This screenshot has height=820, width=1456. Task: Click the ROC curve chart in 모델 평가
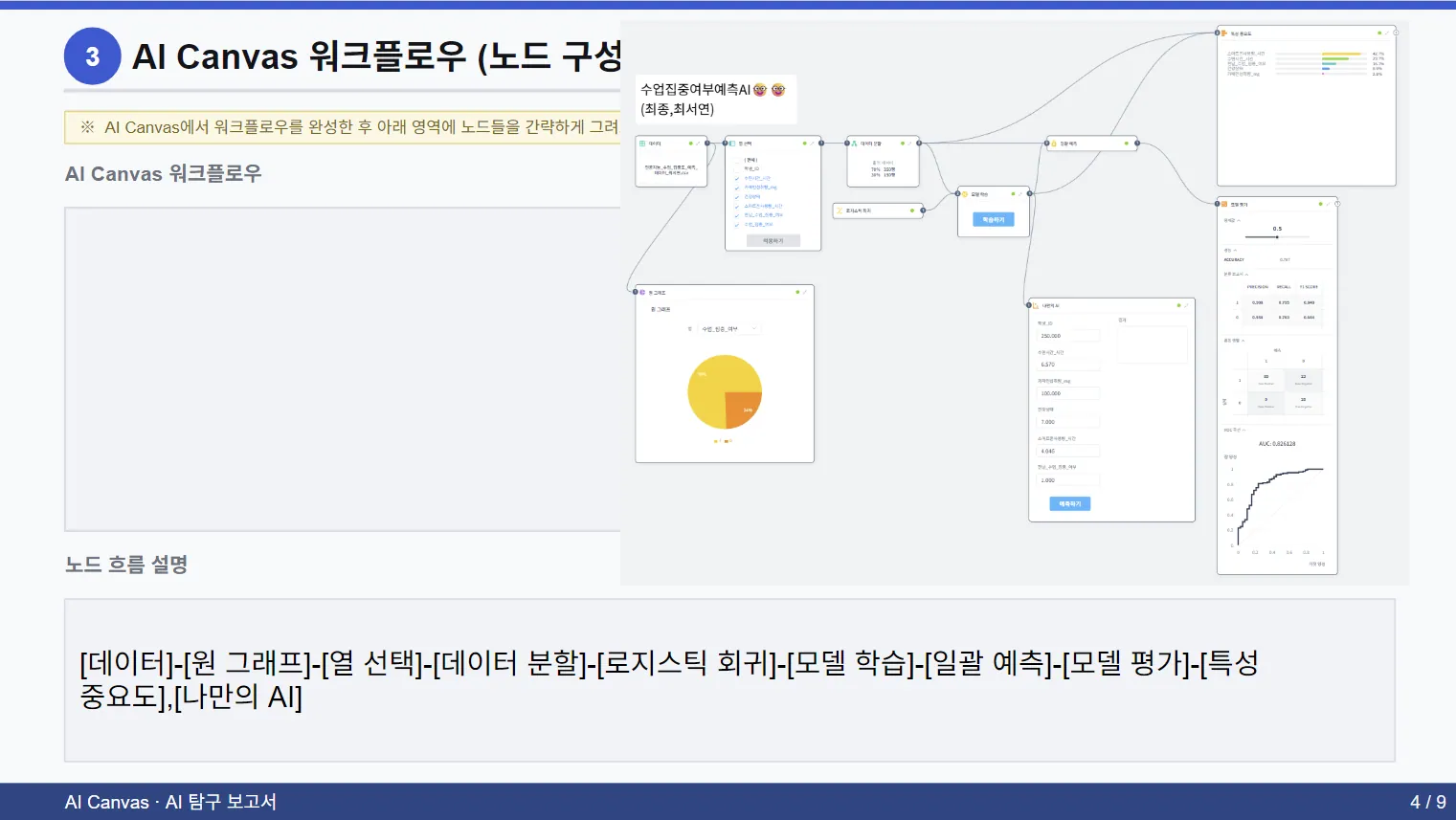1278,507
